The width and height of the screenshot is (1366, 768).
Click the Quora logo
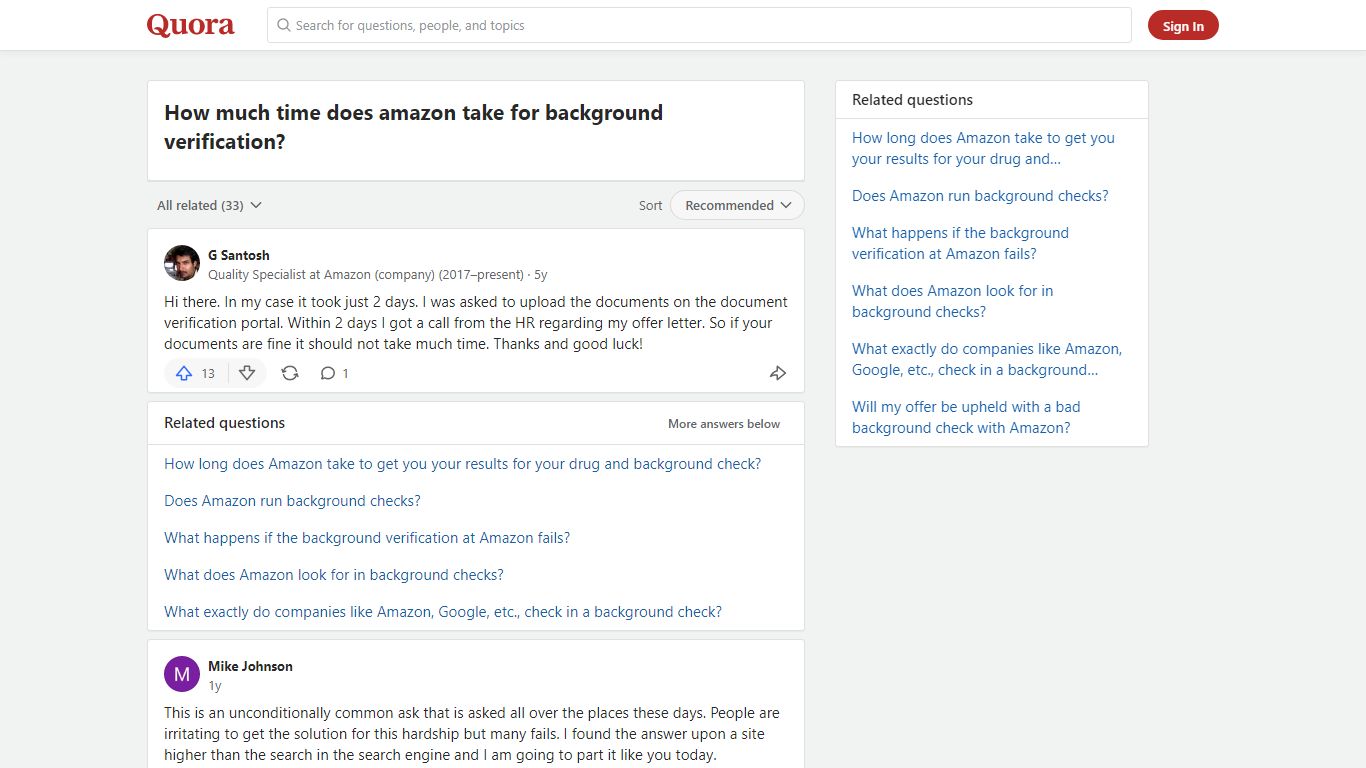point(191,25)
